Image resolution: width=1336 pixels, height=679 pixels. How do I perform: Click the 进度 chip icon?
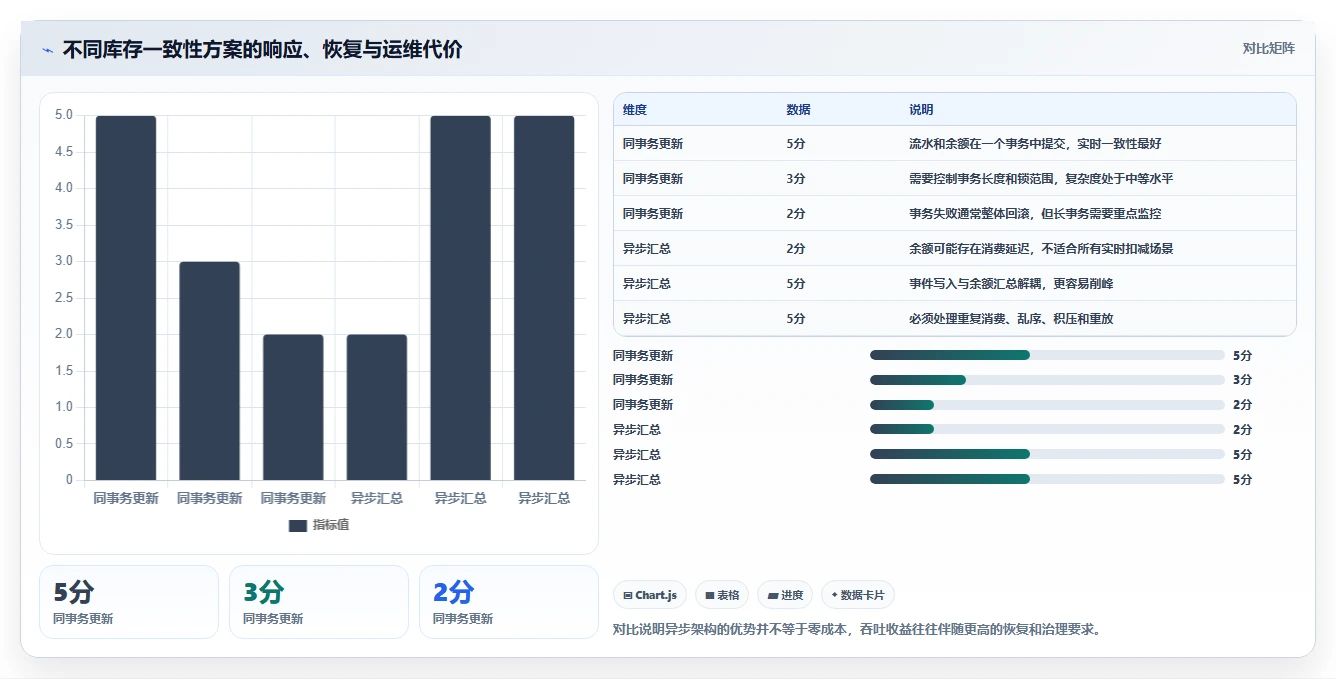tap(773, 596)
